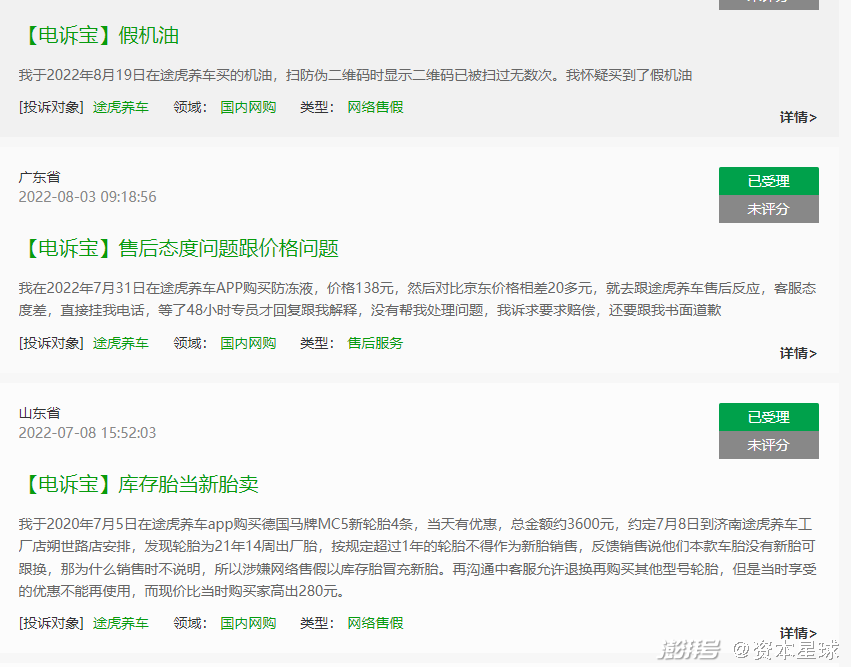Select 国内网购 in the 广东省 complaint

coord(248,343)
